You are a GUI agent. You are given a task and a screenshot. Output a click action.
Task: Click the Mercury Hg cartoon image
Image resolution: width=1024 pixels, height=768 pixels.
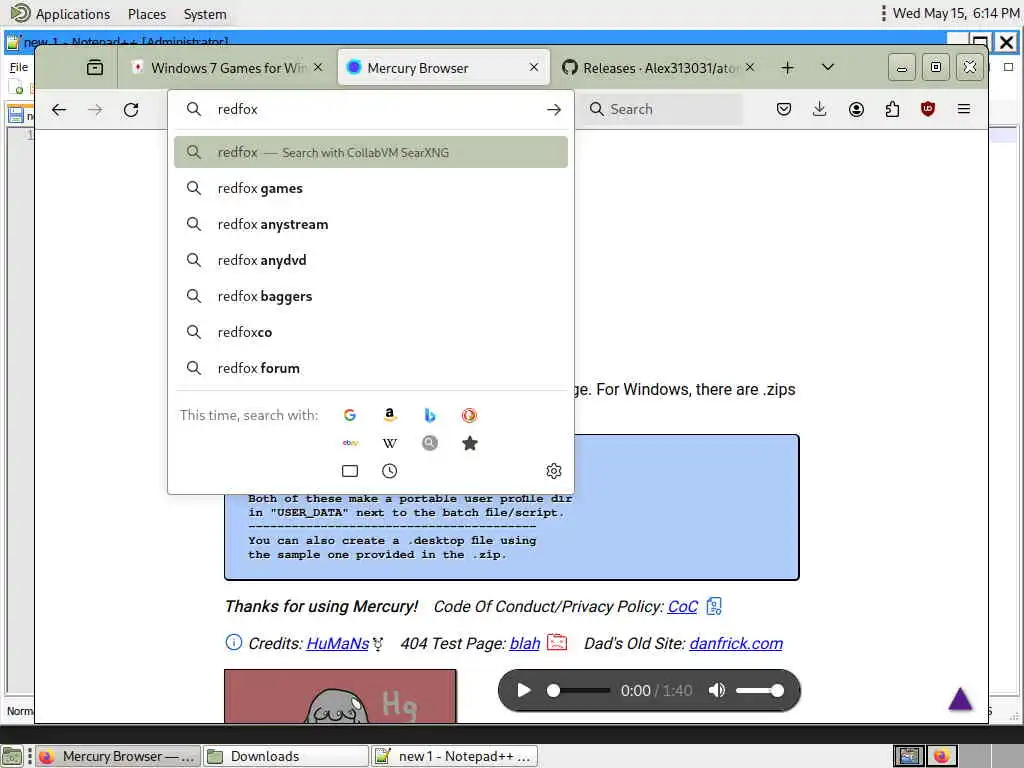340,696
